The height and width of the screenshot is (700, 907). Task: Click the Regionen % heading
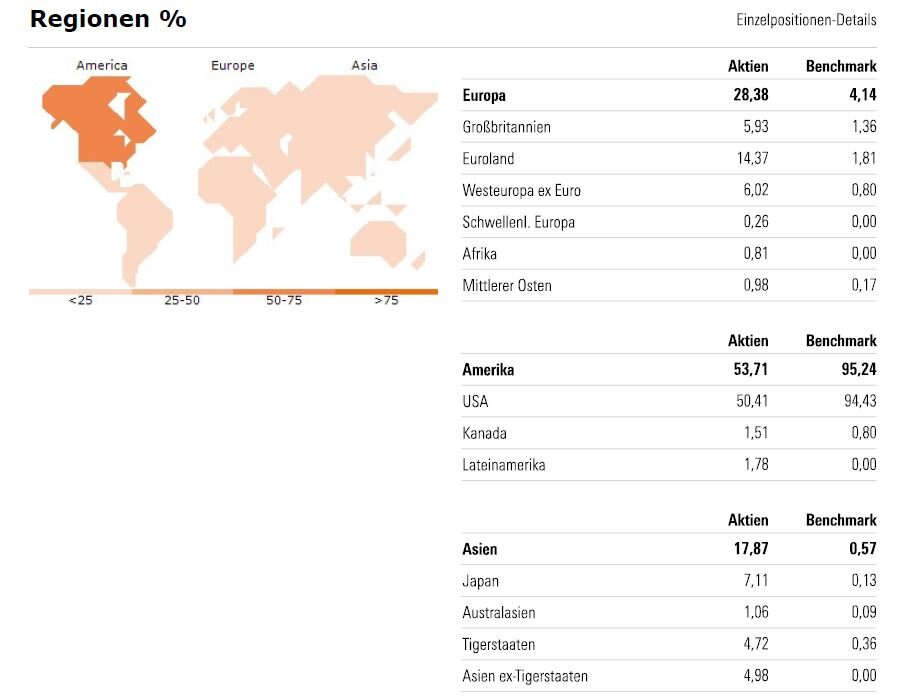tap(108, 19)
